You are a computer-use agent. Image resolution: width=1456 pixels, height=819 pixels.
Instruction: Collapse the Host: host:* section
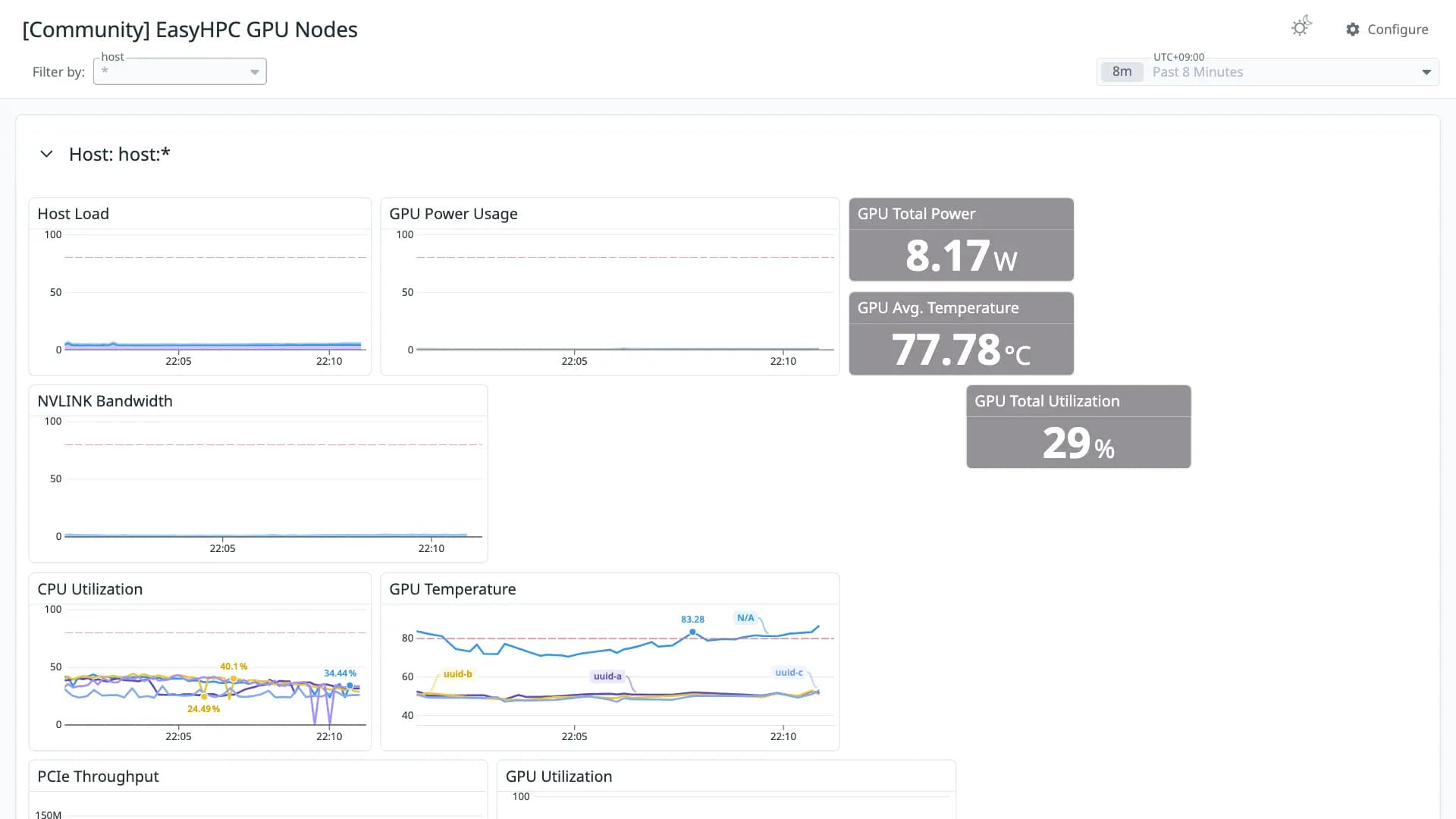point(46,154)
